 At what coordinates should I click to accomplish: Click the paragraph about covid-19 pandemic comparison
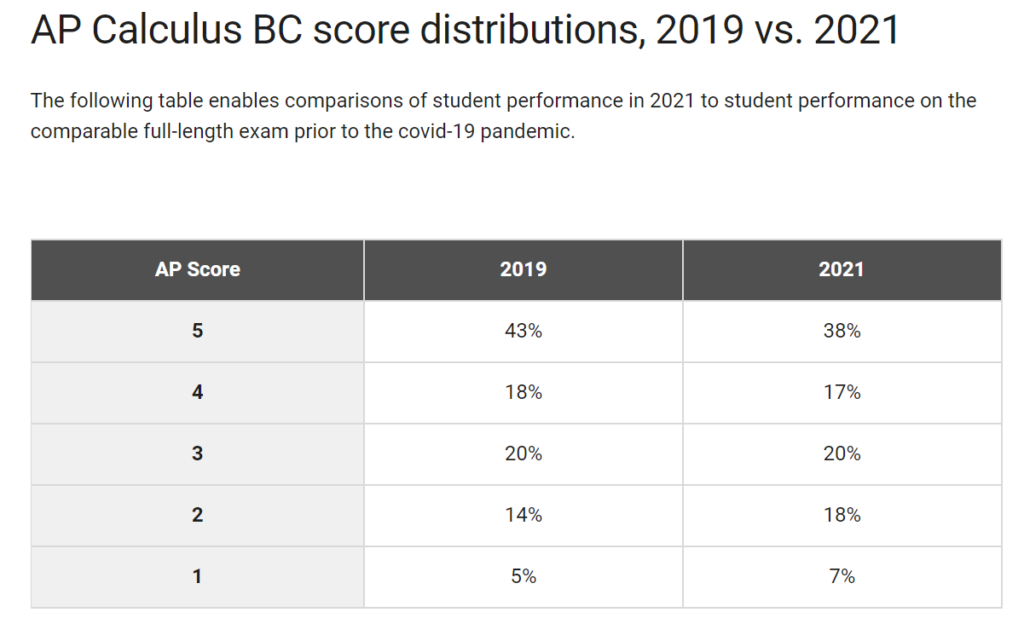coord(503,116)
